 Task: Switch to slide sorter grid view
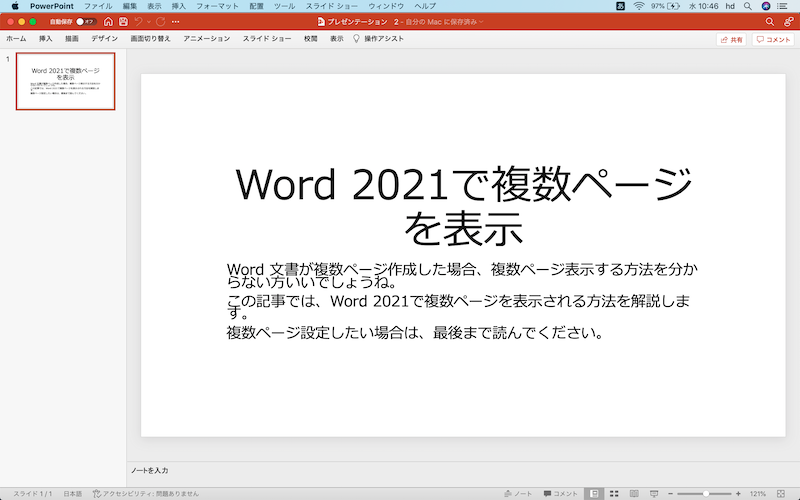pyautogui.click(x=614, y=494)
